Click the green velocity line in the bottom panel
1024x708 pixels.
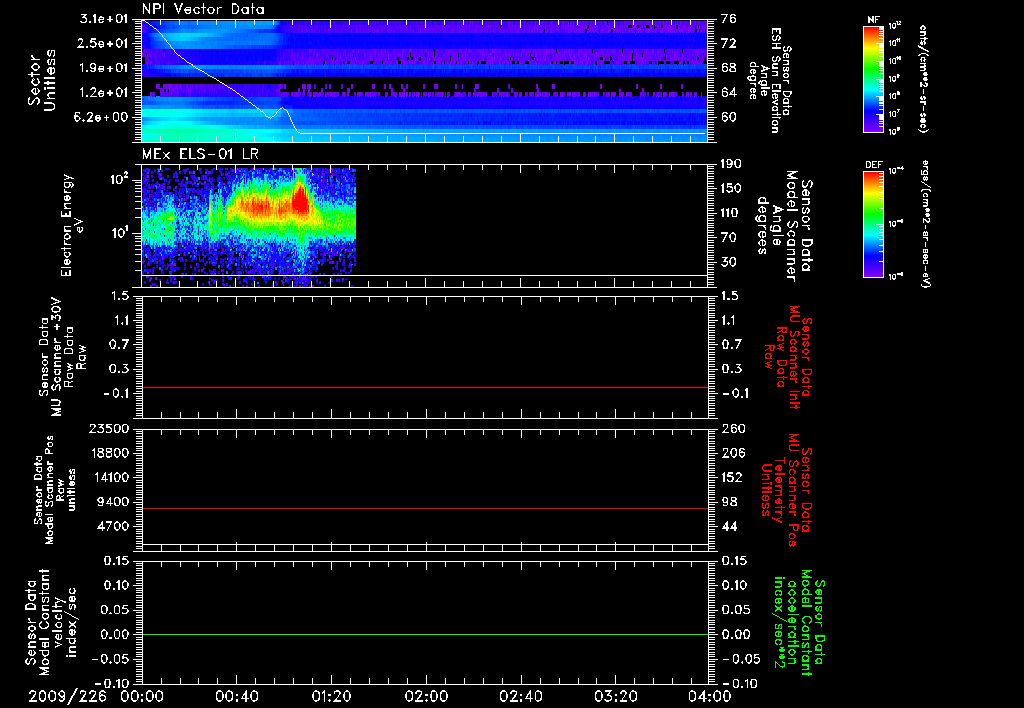click(424, 634)
